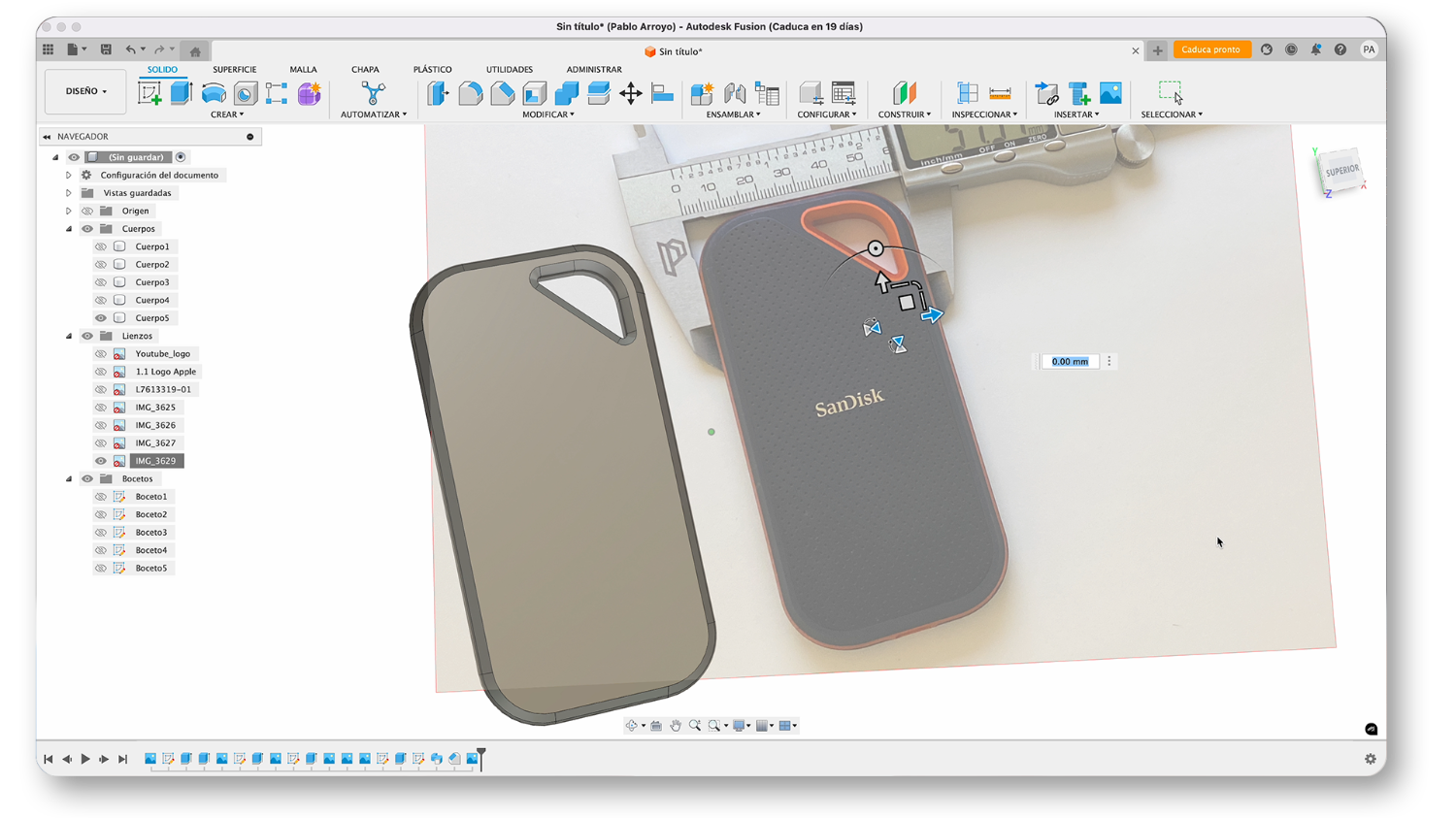Toggle visibility of Cuerpo5
1456x818 pixels.
point(101,318)
